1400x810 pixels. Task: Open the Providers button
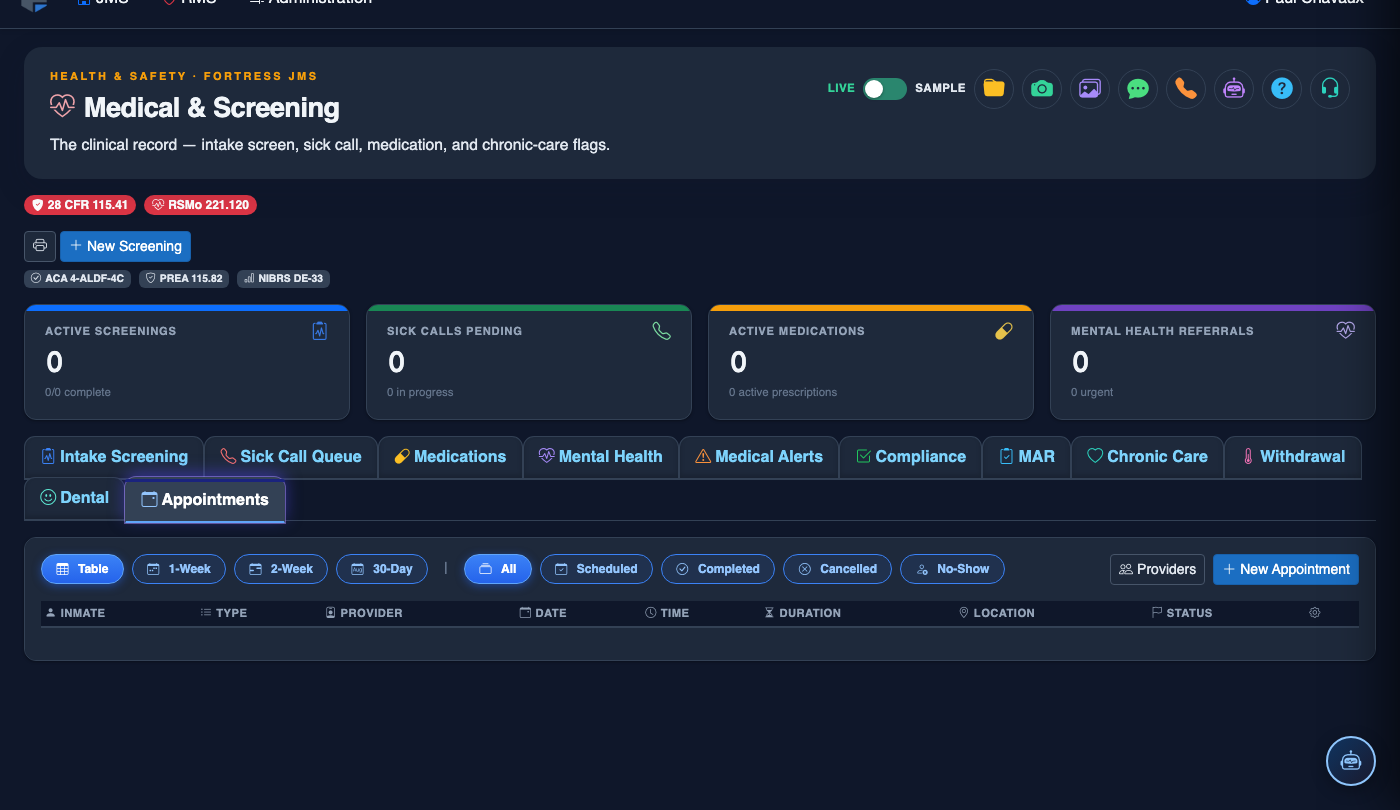1157,569
